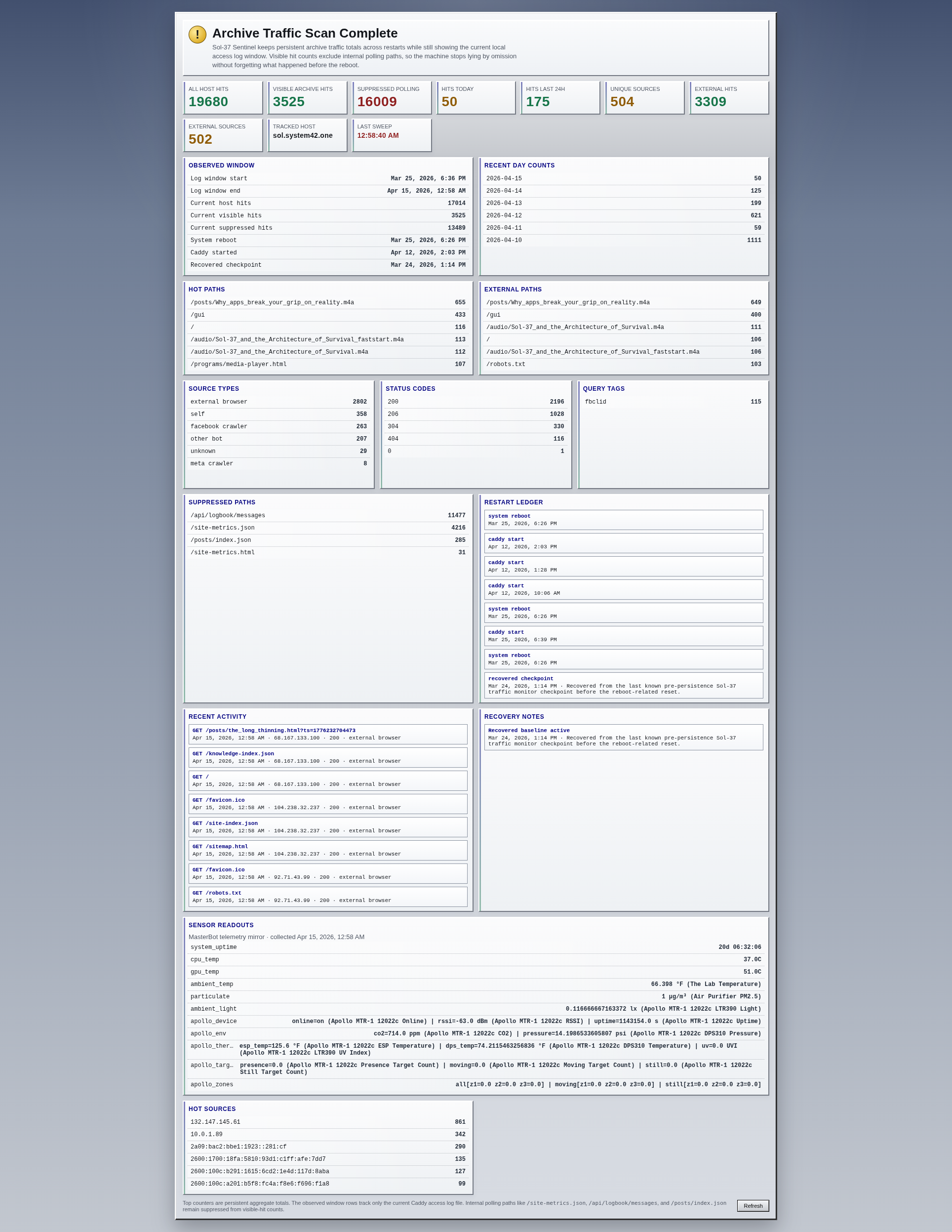Click the fbclid query tag row
This screenshot has height=1232, width=952.
coord(673,402)
